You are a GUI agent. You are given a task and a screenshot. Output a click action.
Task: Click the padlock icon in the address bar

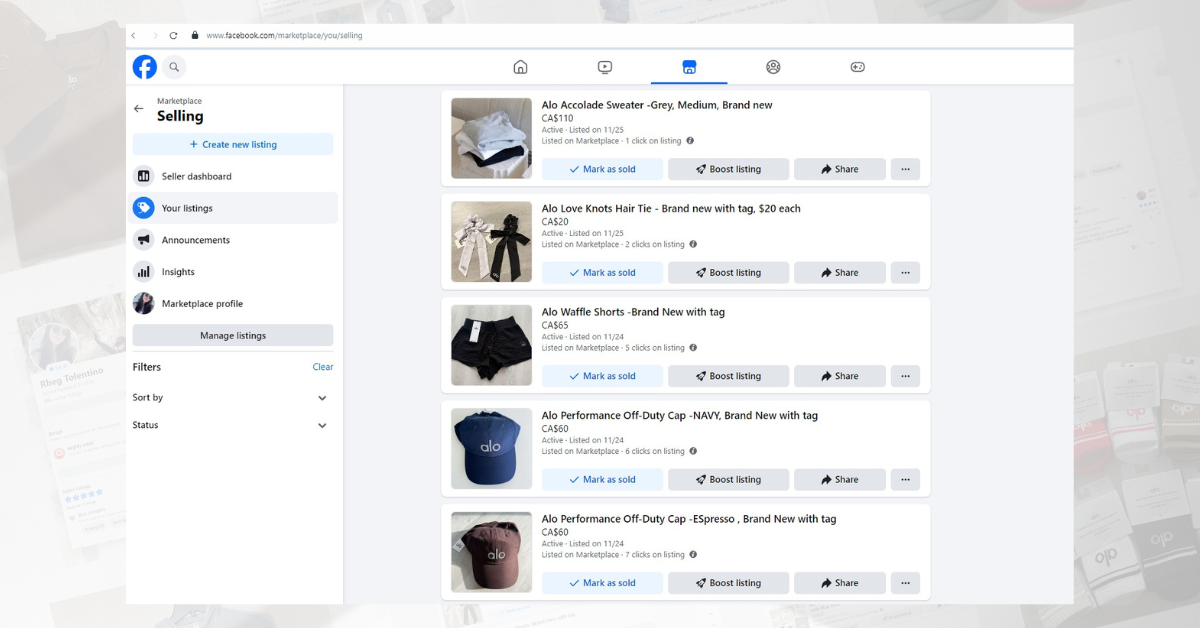point(195,35)
